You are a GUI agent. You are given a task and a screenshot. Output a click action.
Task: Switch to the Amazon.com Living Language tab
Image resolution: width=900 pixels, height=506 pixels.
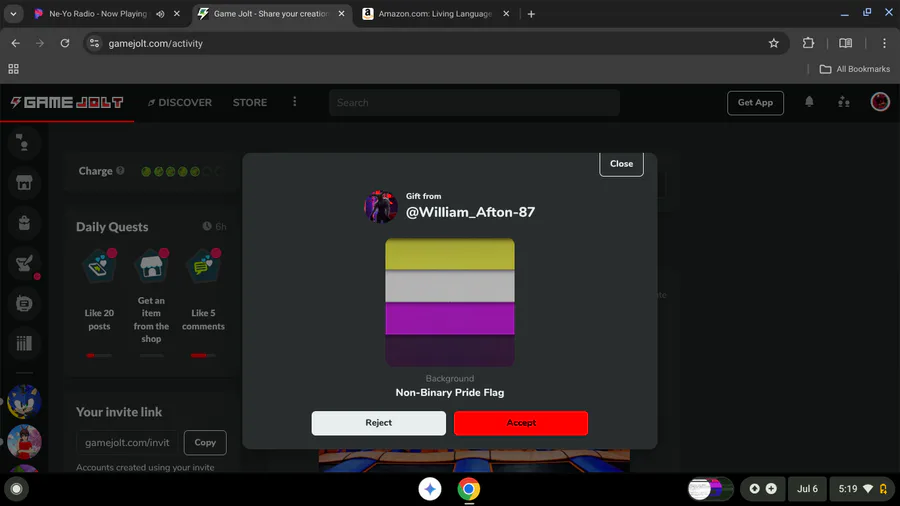point(435,14)
